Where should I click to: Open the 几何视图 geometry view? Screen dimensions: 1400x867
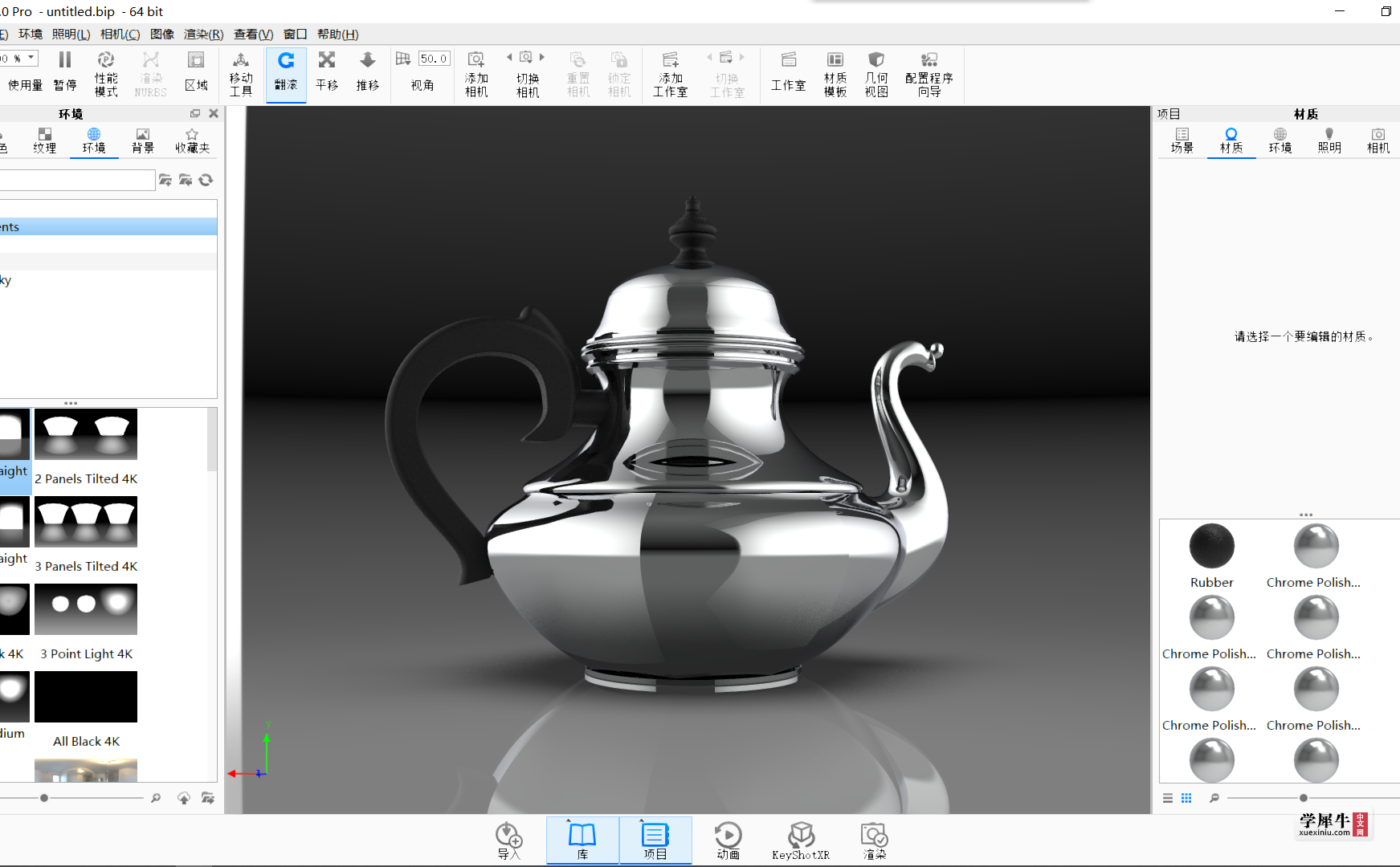(876, 74)
